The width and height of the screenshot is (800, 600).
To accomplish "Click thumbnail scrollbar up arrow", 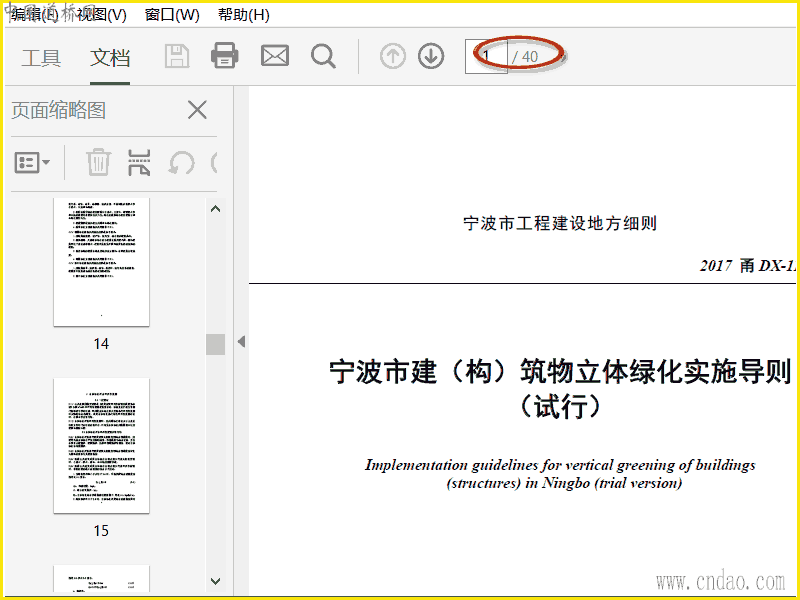I will point(215,209).
